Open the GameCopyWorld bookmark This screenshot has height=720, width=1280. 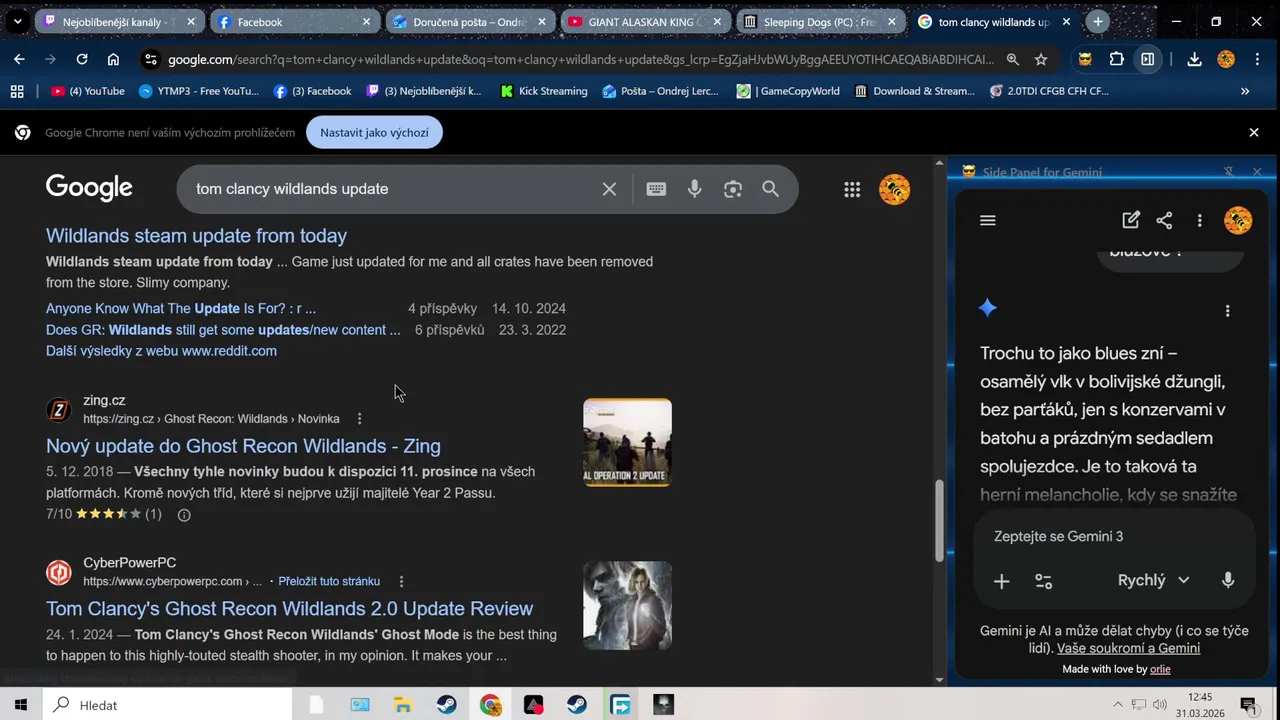coord(788,91)
